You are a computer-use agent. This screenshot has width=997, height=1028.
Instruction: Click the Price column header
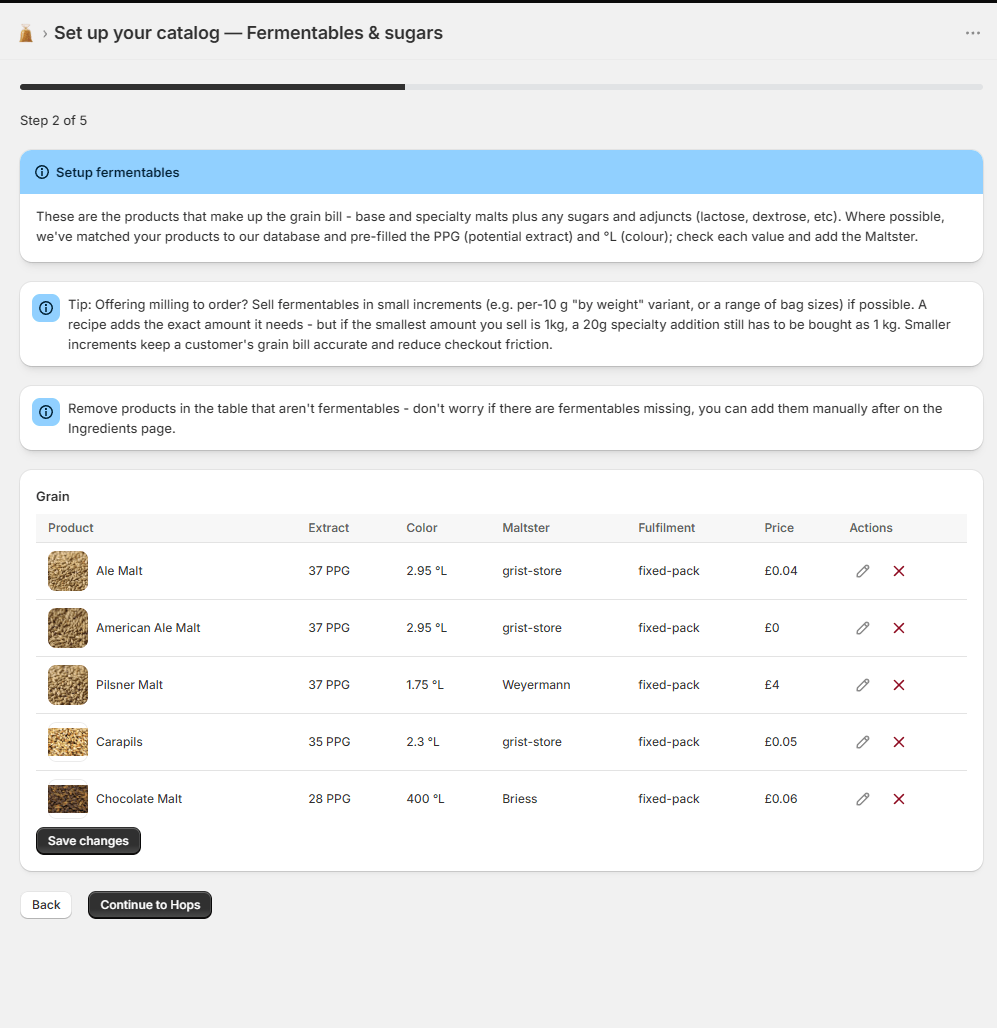click(x=779, y=528)
